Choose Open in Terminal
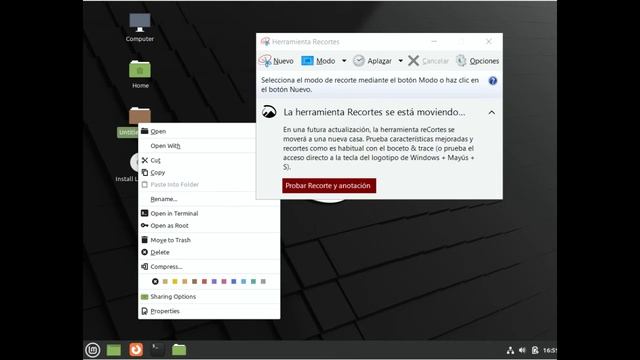Screen dimensions: 640x360 pos(209,213)
